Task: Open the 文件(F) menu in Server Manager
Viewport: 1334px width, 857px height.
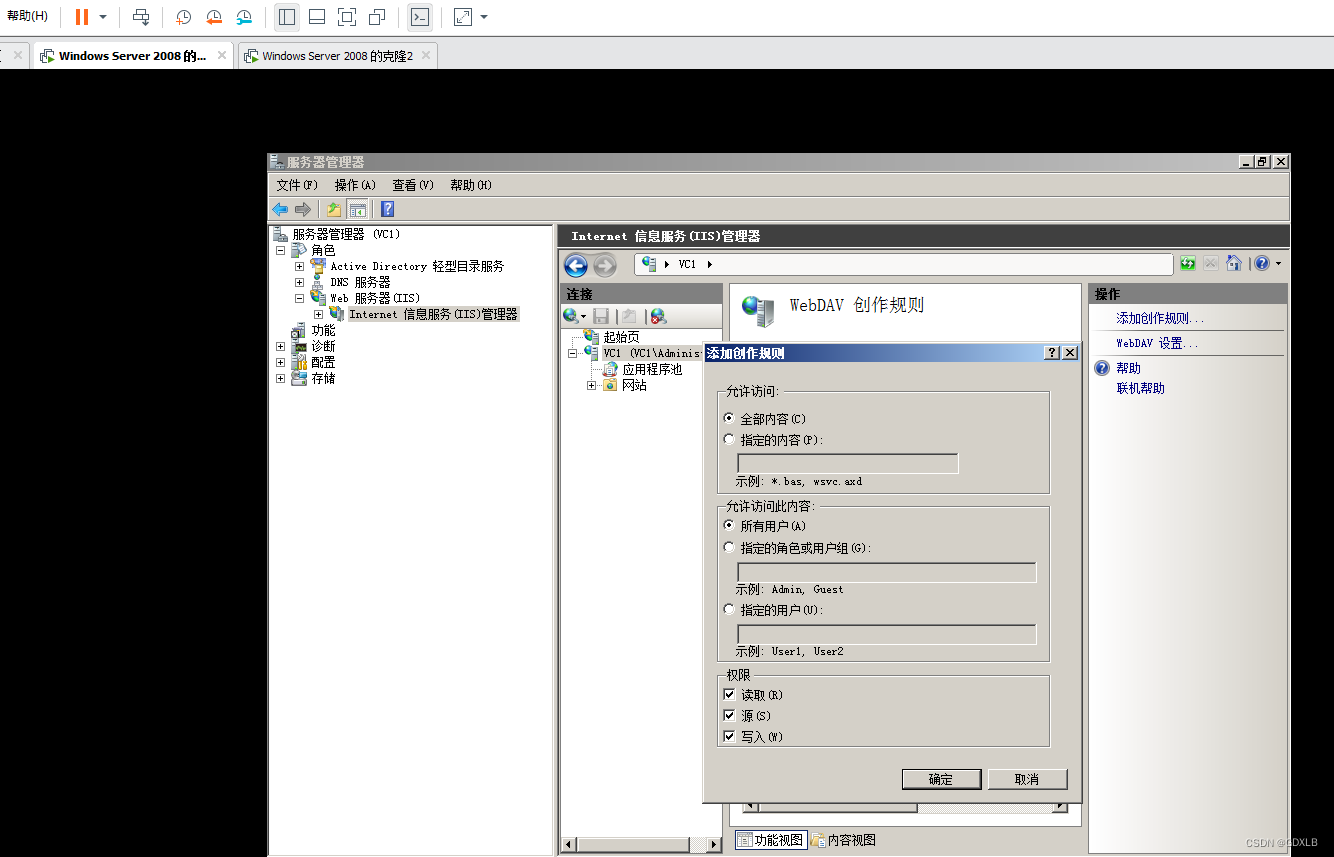Action: [297, 185]
